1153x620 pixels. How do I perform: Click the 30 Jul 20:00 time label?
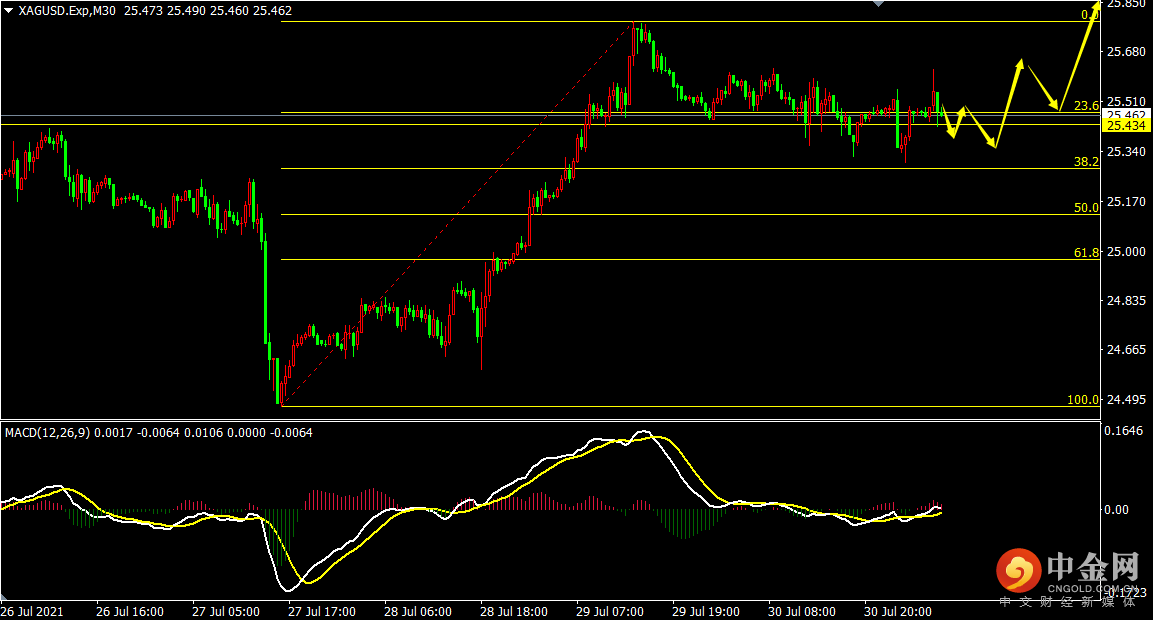tap(898, 612)
